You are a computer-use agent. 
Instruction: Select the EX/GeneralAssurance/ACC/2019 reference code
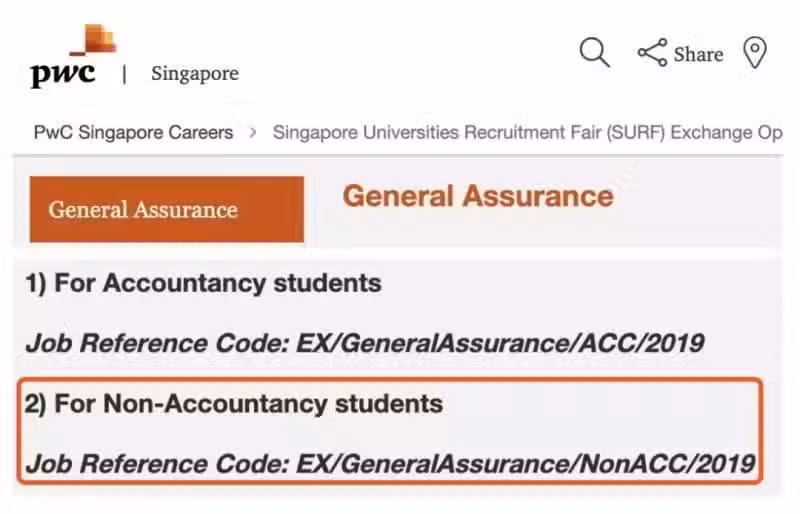(501, 342)
